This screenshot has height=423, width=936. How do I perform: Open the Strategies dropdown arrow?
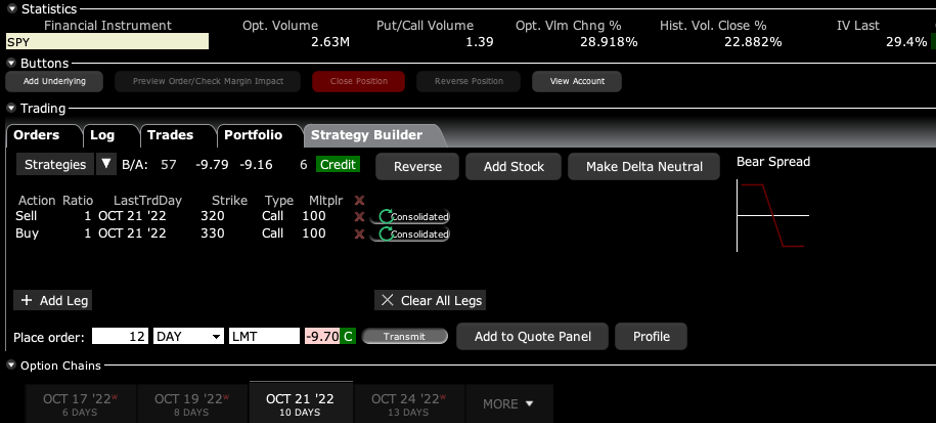106,164
